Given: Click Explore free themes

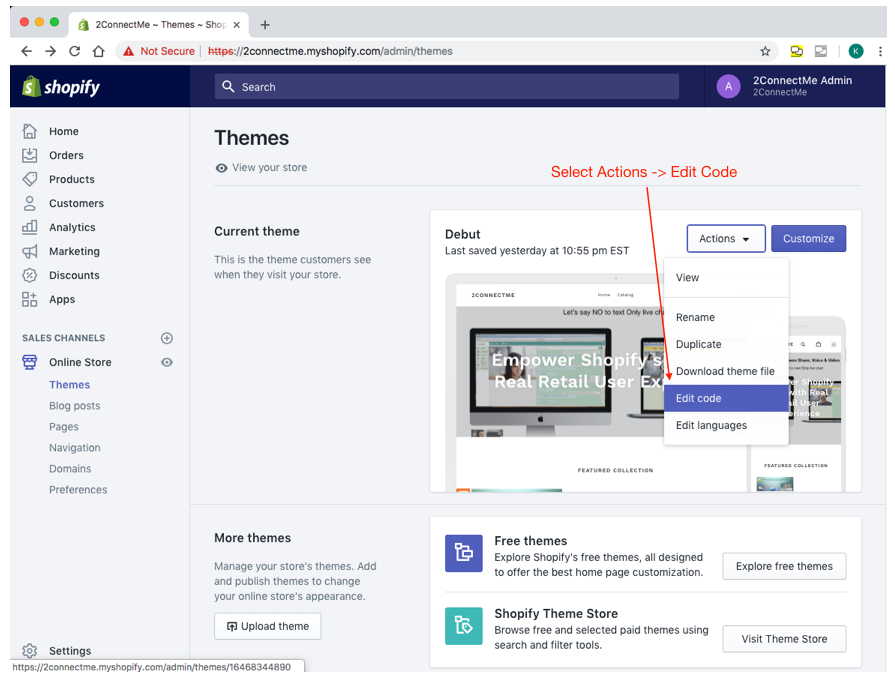Looking at the screenshot, I should (x=784, y=566).
